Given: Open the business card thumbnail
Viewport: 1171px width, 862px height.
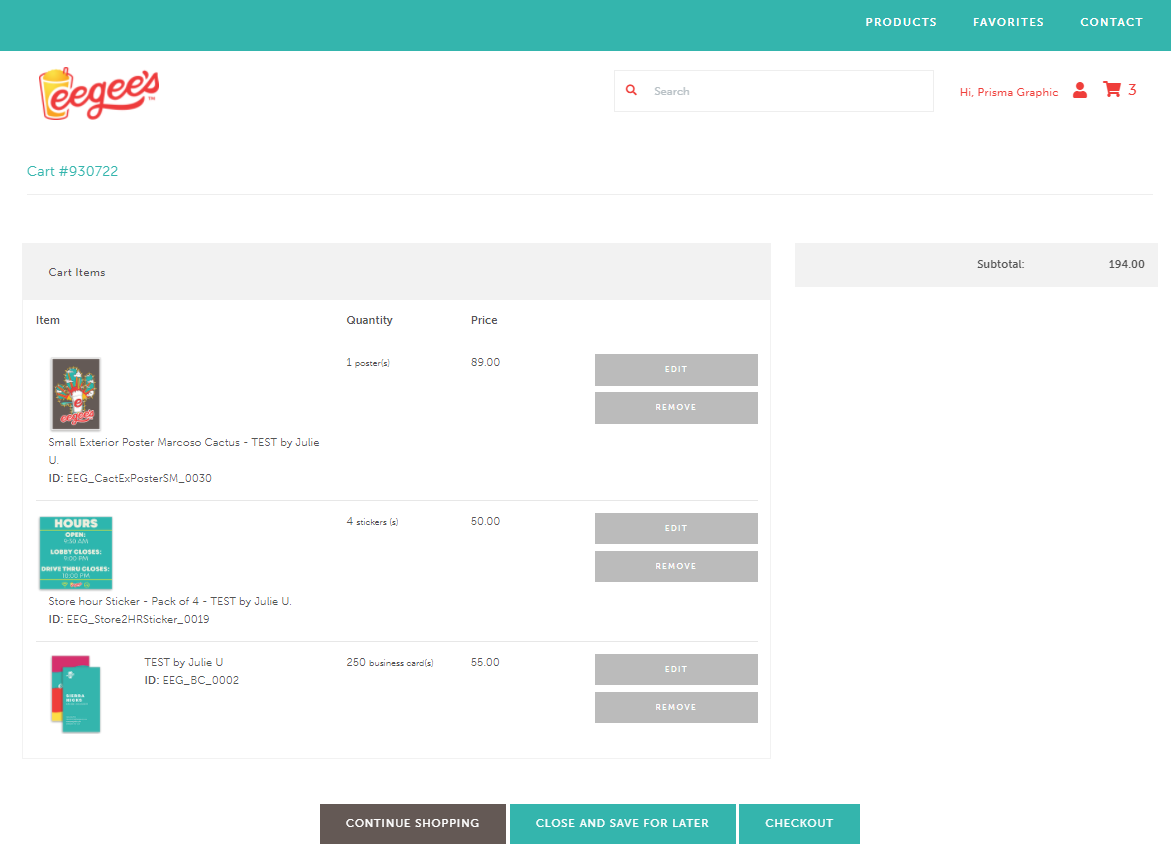Looking at the screenshot, I should tap(75, 694).
